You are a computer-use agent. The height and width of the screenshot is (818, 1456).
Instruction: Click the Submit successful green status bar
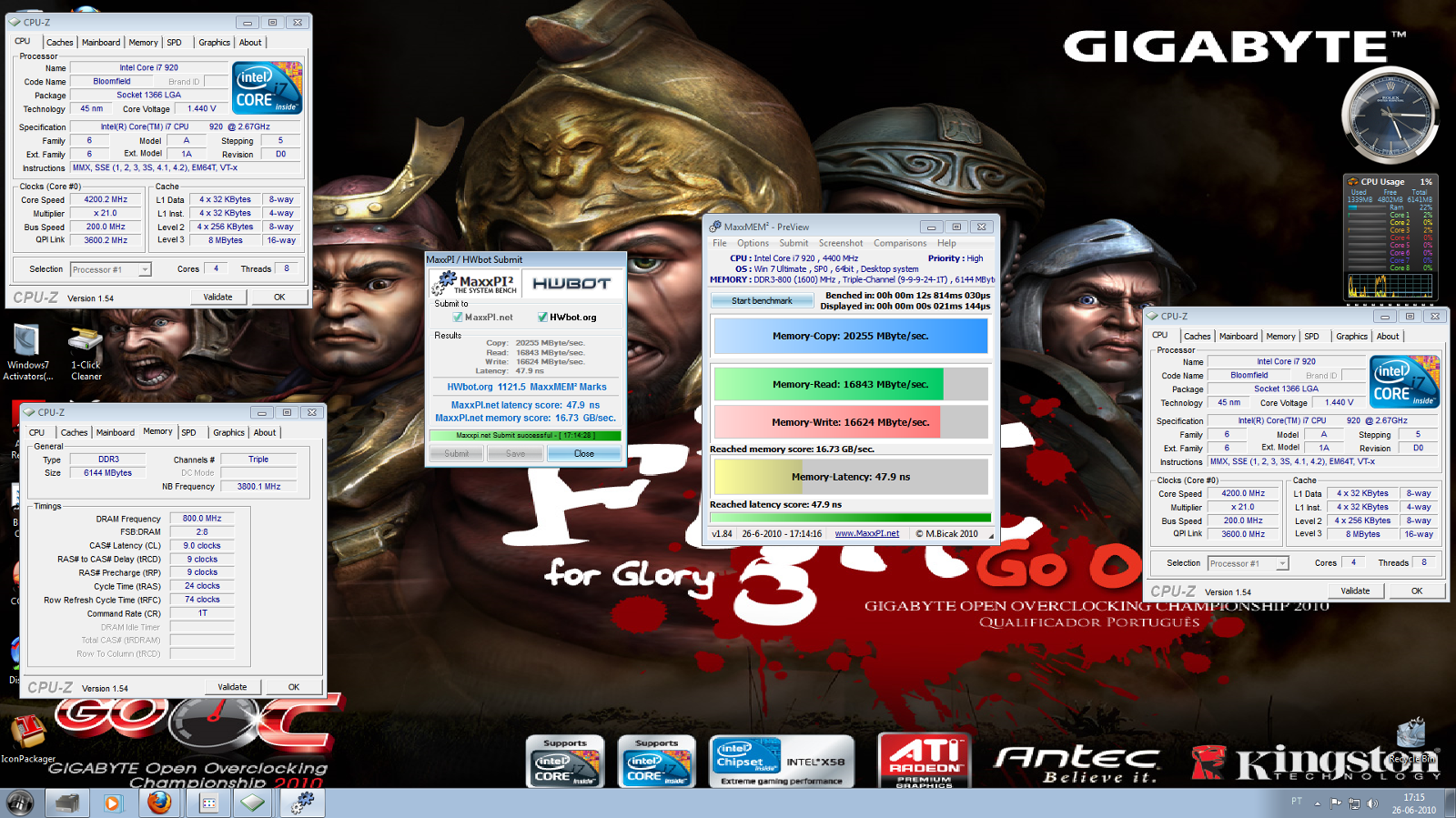point(524,436)
